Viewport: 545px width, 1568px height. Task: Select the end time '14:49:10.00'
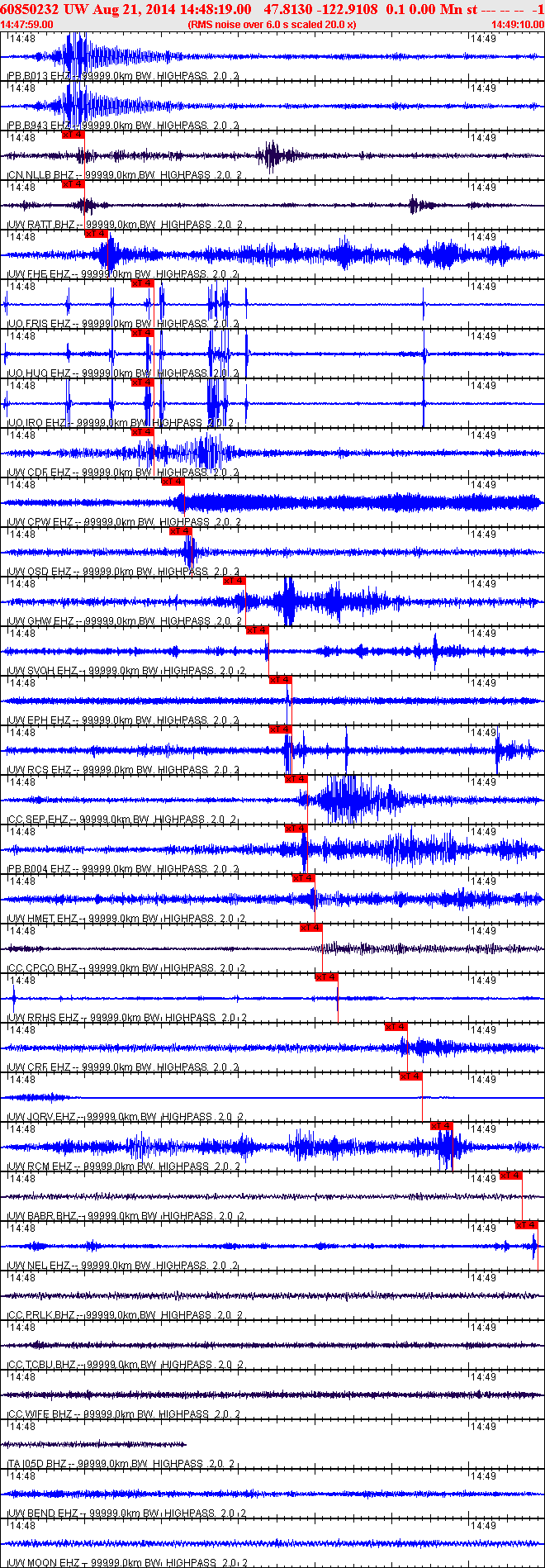(x=518, y=25)
